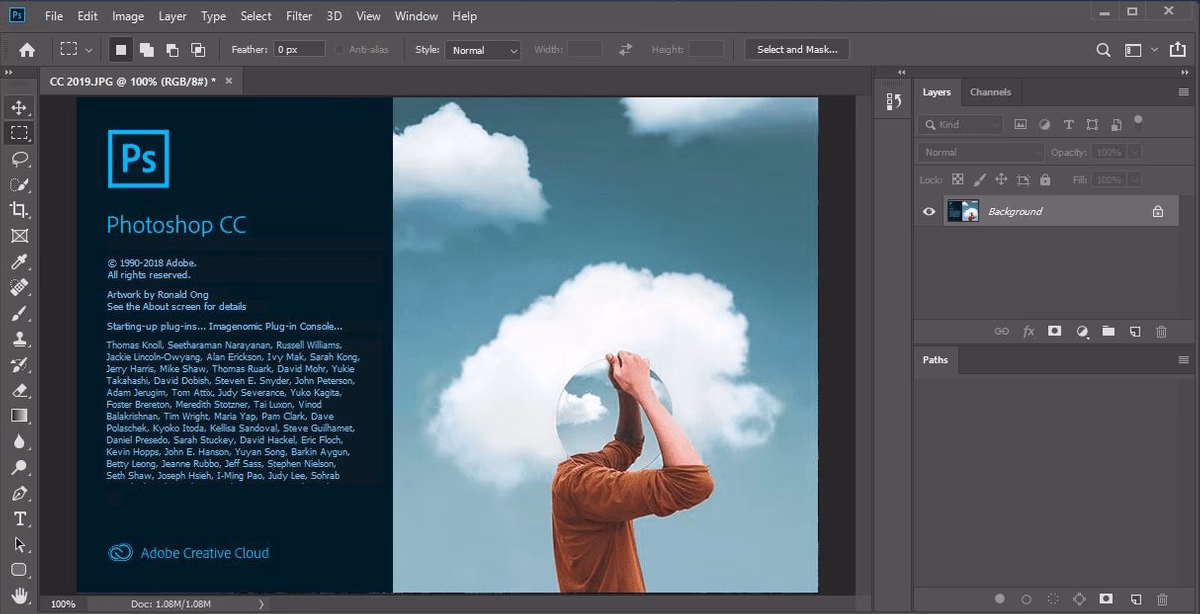Create a new layer using the panel icon
The width and height of the screenshot is (1200, 614).
pos(1135,331)
